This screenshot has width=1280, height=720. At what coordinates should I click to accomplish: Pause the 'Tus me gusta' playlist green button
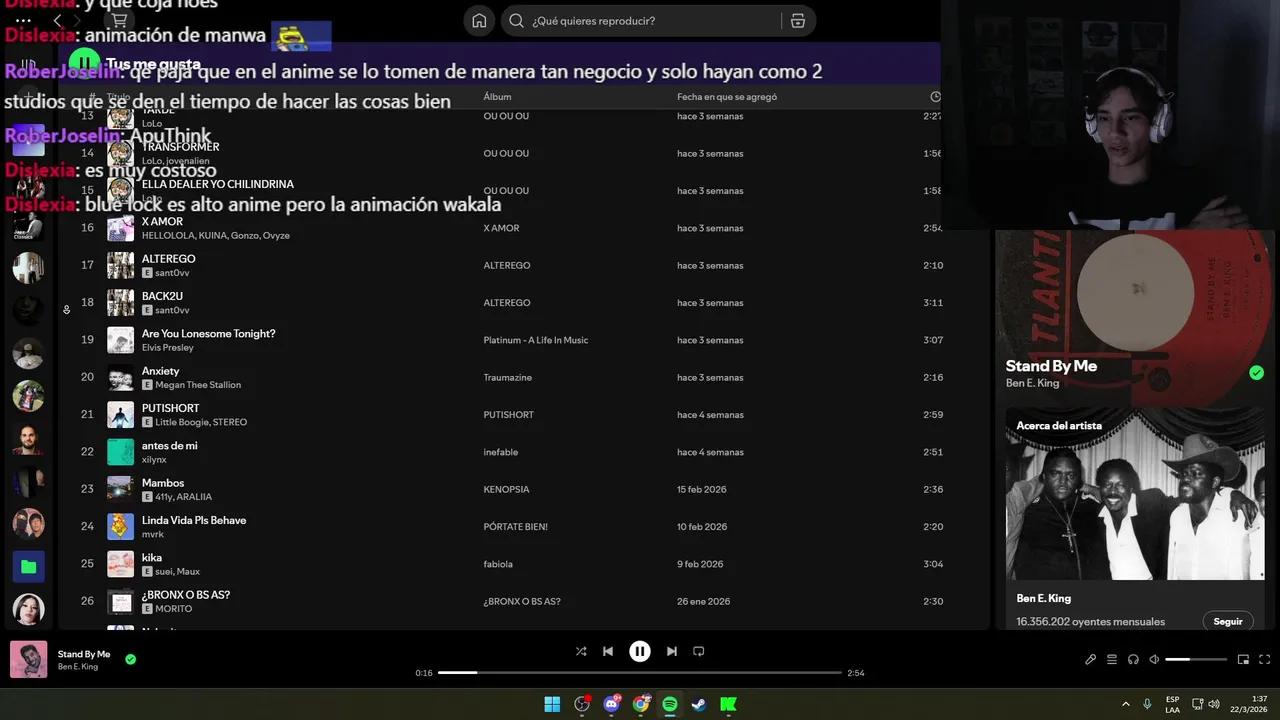[84, 63]
